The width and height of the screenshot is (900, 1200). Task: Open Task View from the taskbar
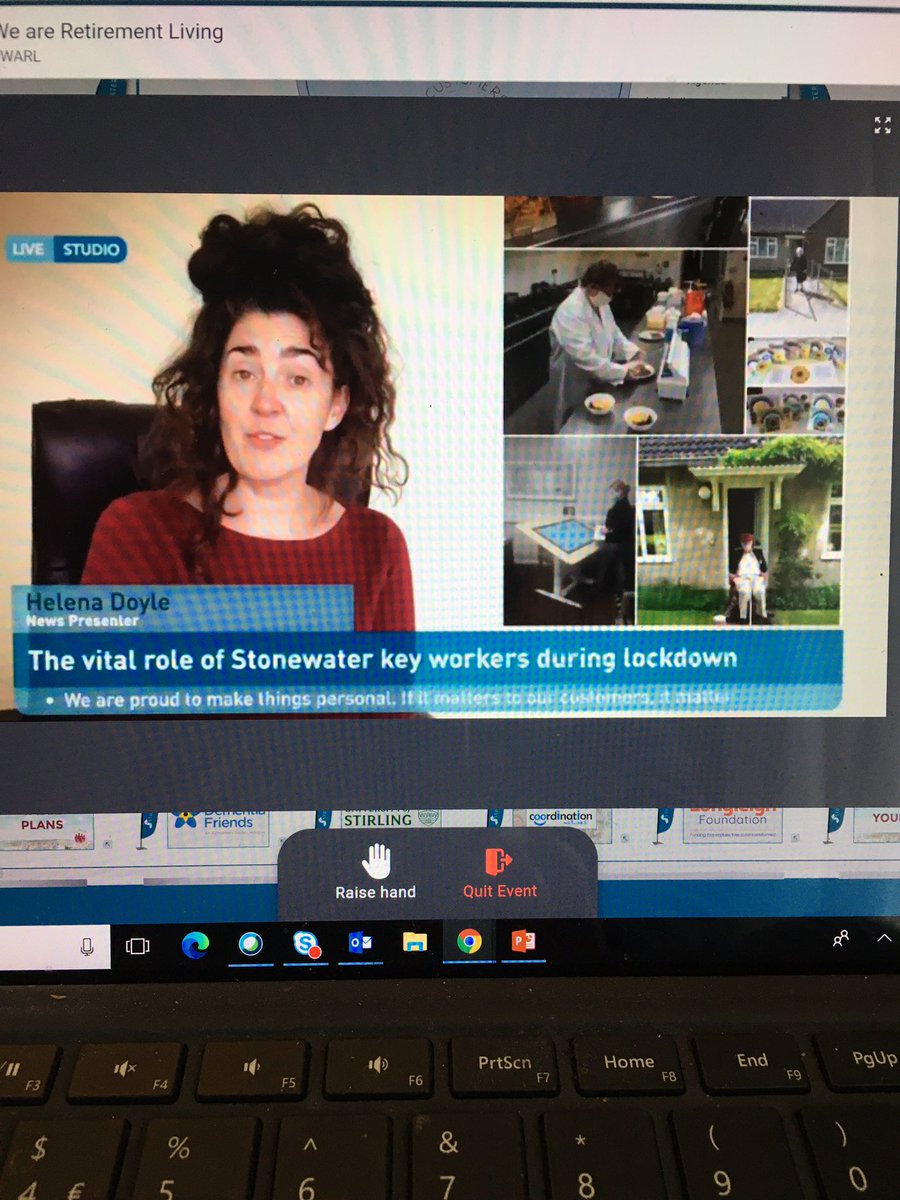pyautogui.click(x=137, y=945)
